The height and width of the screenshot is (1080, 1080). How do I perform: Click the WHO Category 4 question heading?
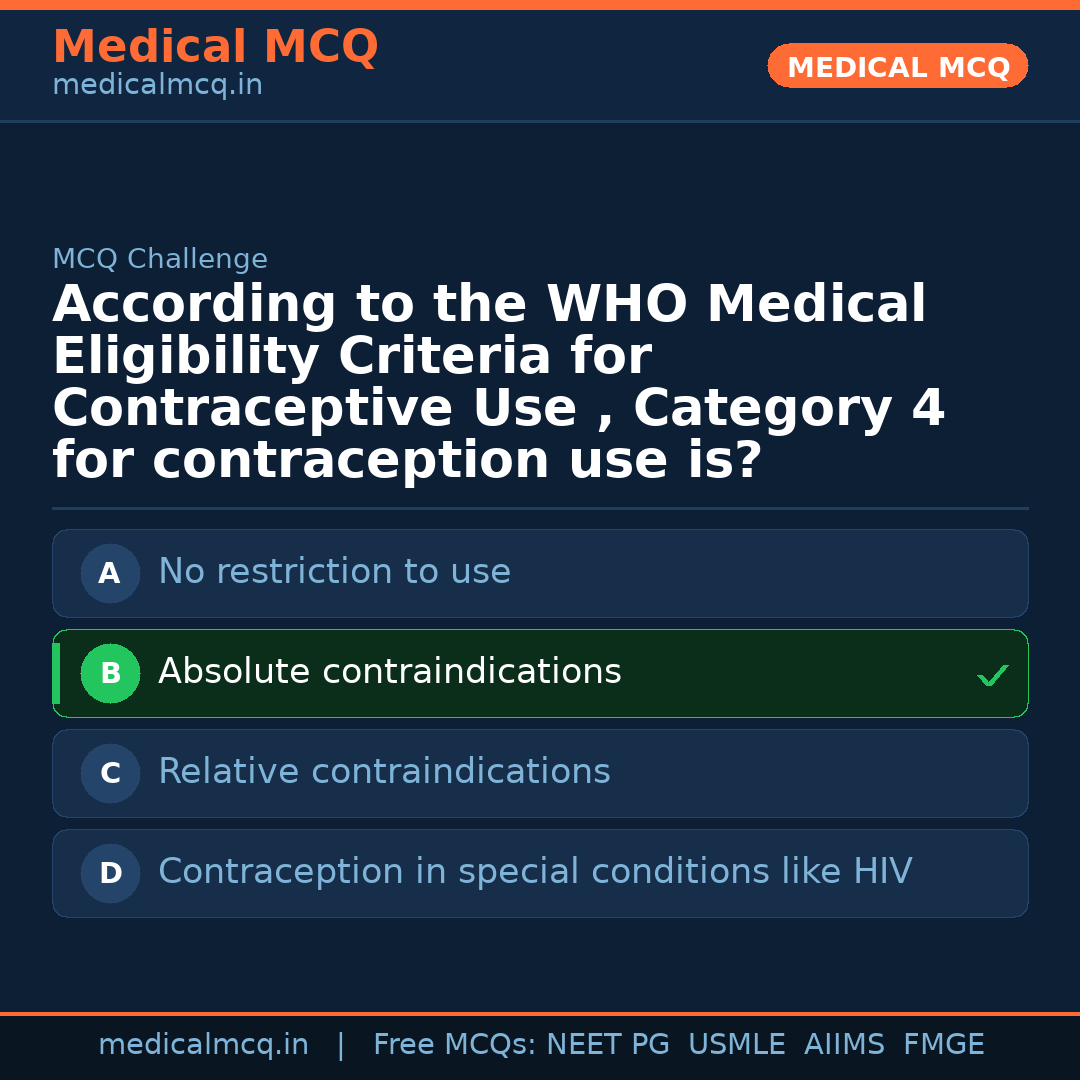(498, 383)
